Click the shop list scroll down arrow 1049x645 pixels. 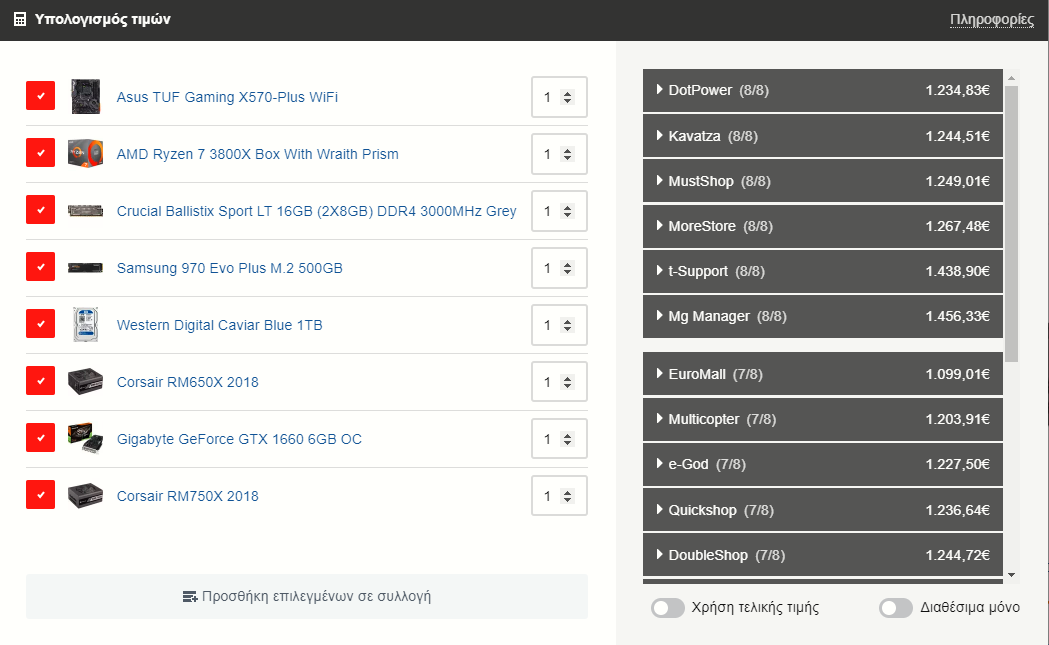tap(1012, 574)
